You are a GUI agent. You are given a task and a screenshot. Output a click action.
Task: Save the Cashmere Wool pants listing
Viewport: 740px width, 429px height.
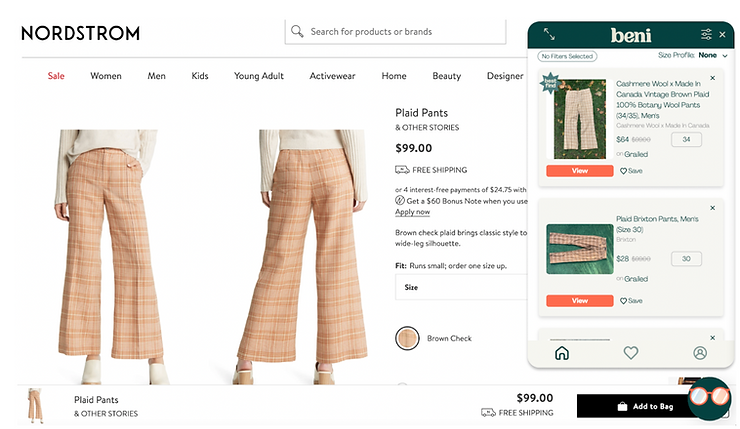(x=631, y=171)
